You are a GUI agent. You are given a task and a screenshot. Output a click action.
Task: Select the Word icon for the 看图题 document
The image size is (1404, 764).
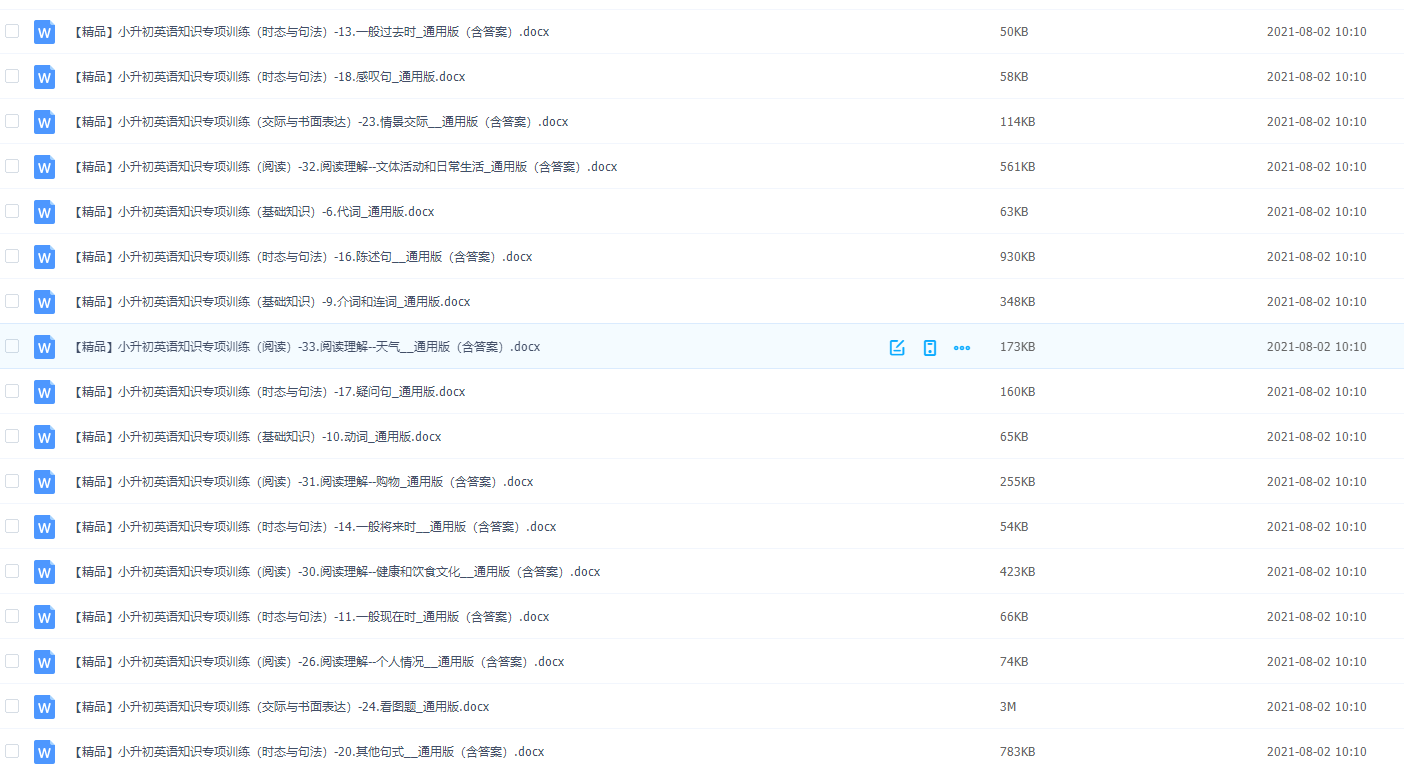(x=44, y=707)
